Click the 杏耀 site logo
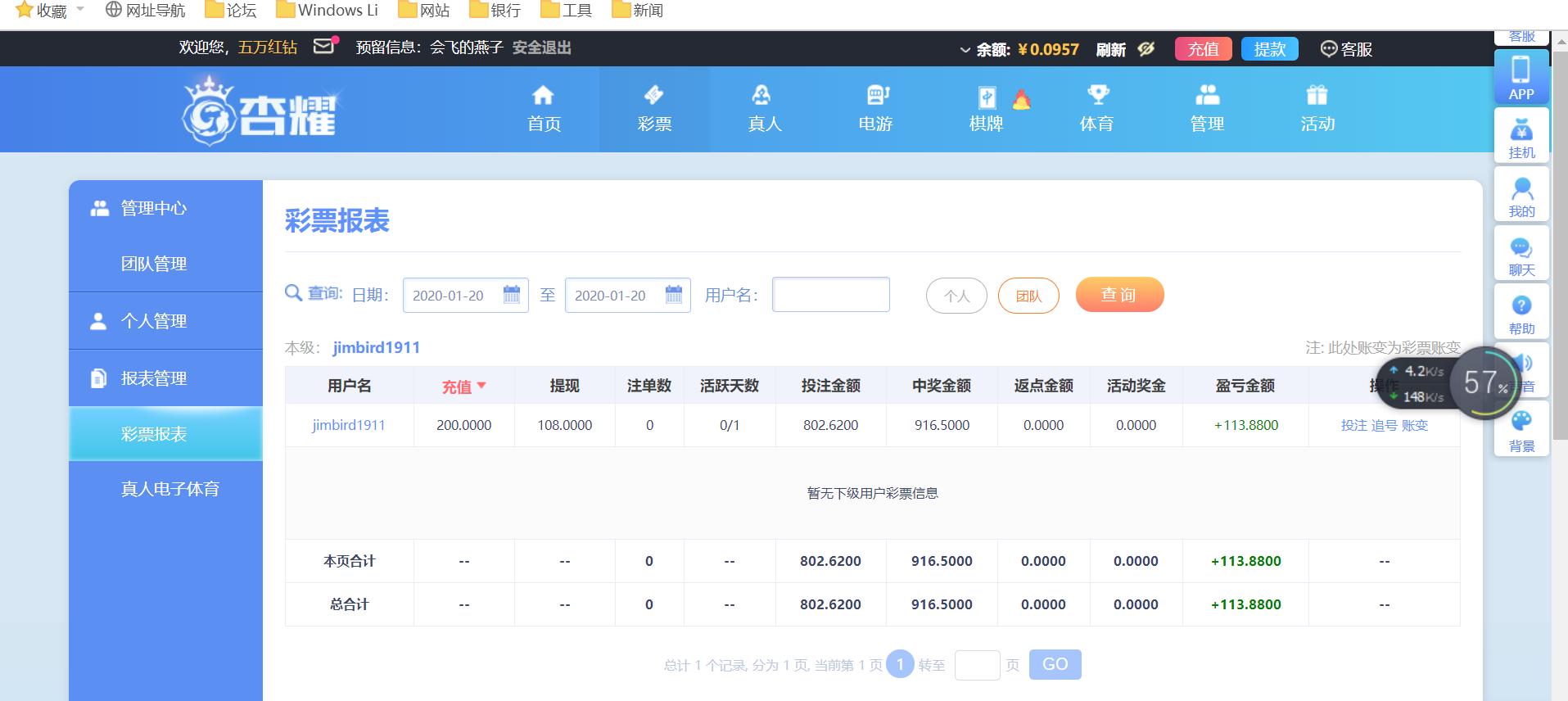 [259, 111]
